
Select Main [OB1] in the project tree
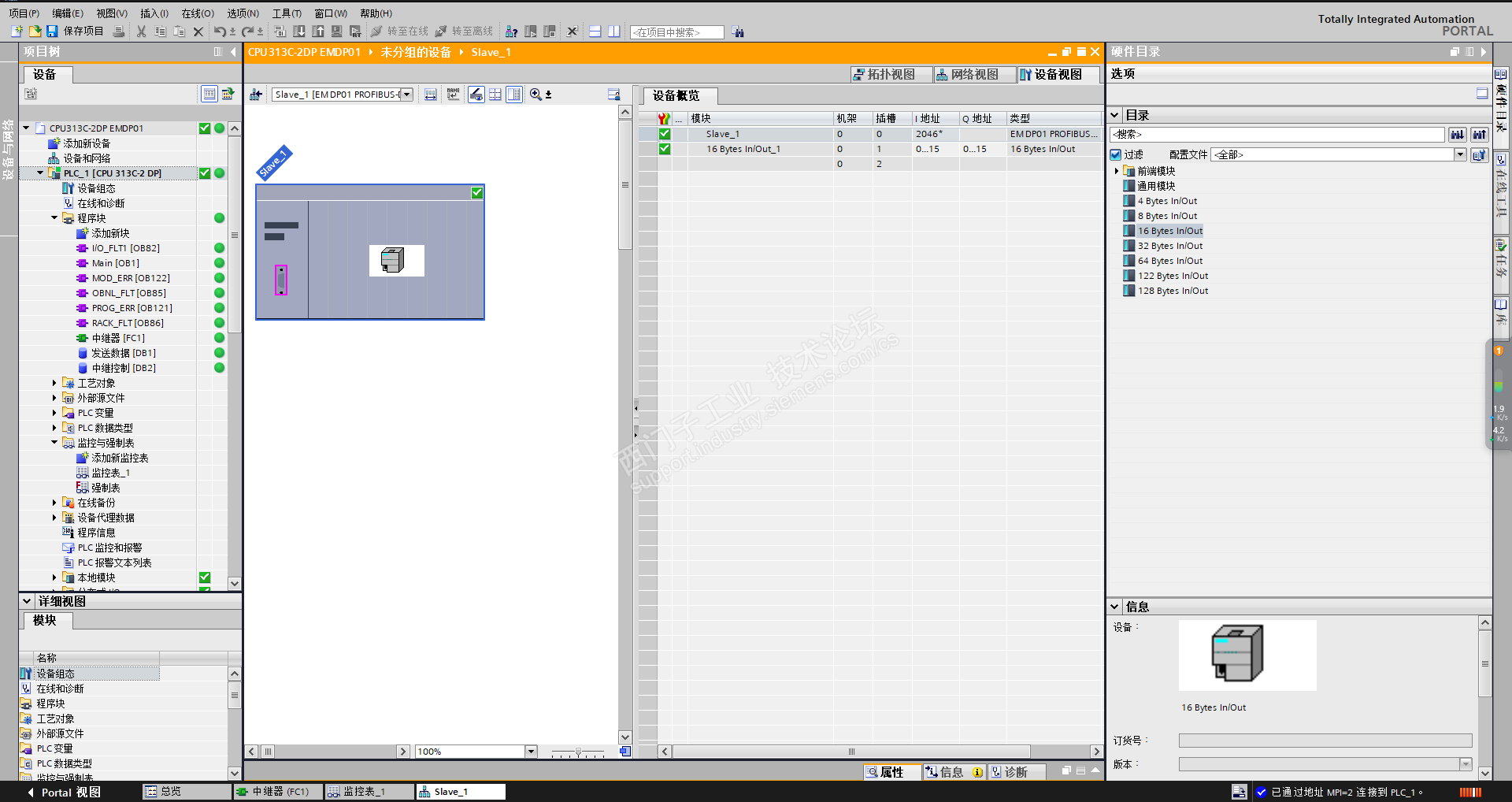116,263
